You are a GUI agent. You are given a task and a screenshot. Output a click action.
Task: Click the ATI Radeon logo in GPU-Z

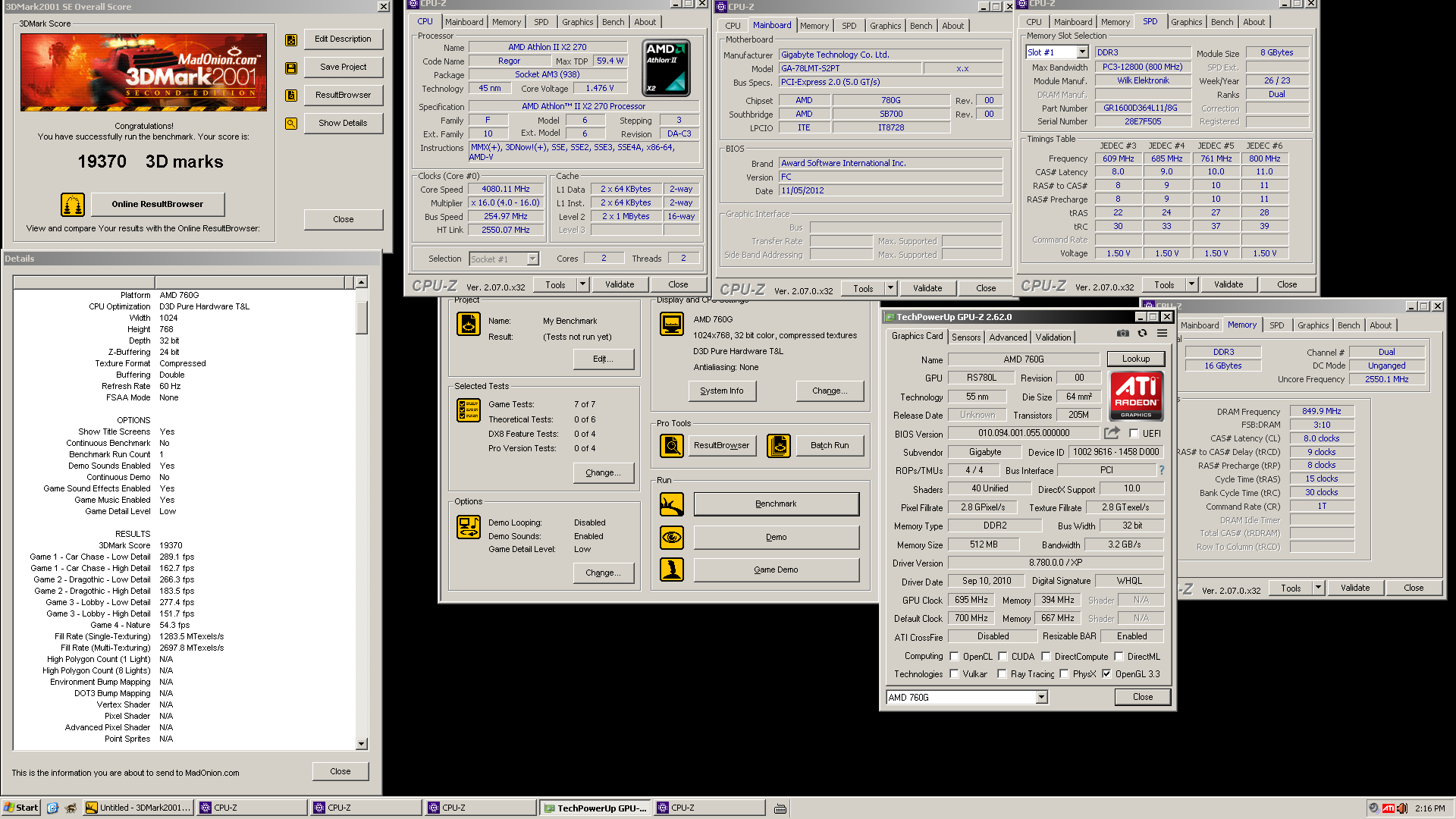1136,396
